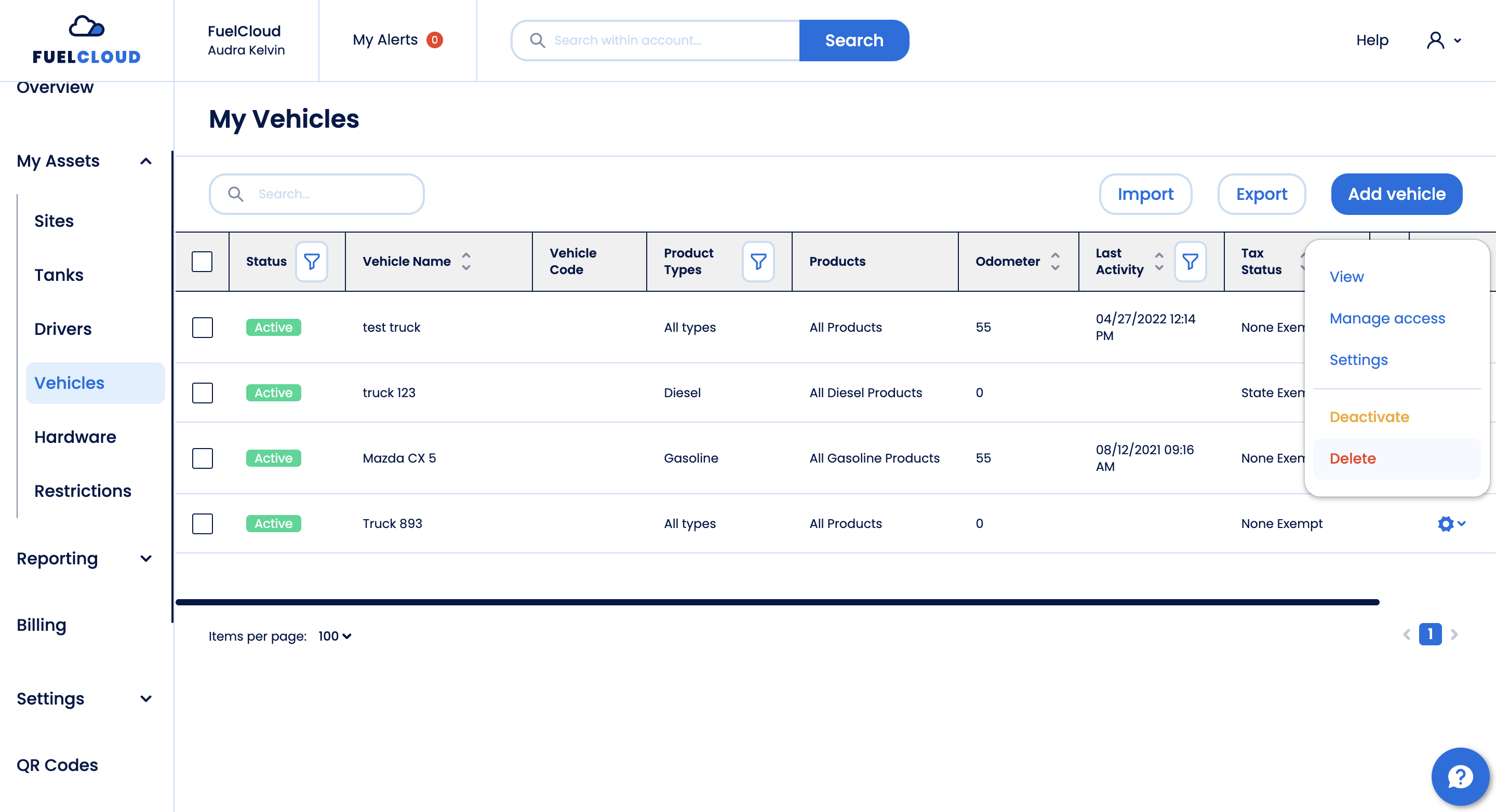Choose Delete from the context menu
The width and height of the screenshot is (1496, 812).
point(1352,458)
